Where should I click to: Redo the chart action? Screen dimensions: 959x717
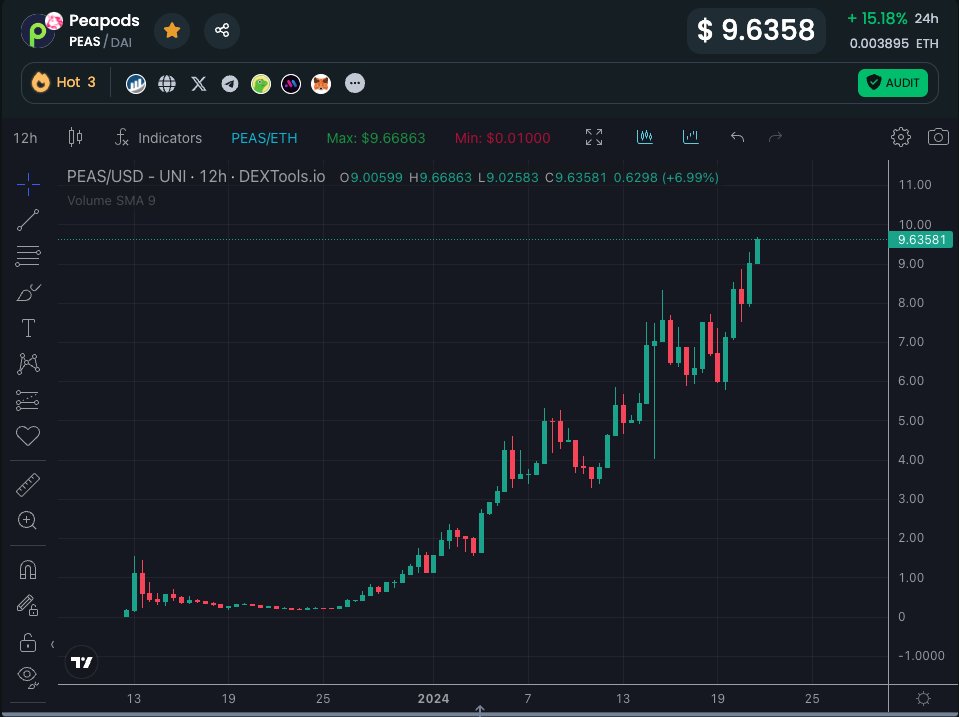click(775, 137)
